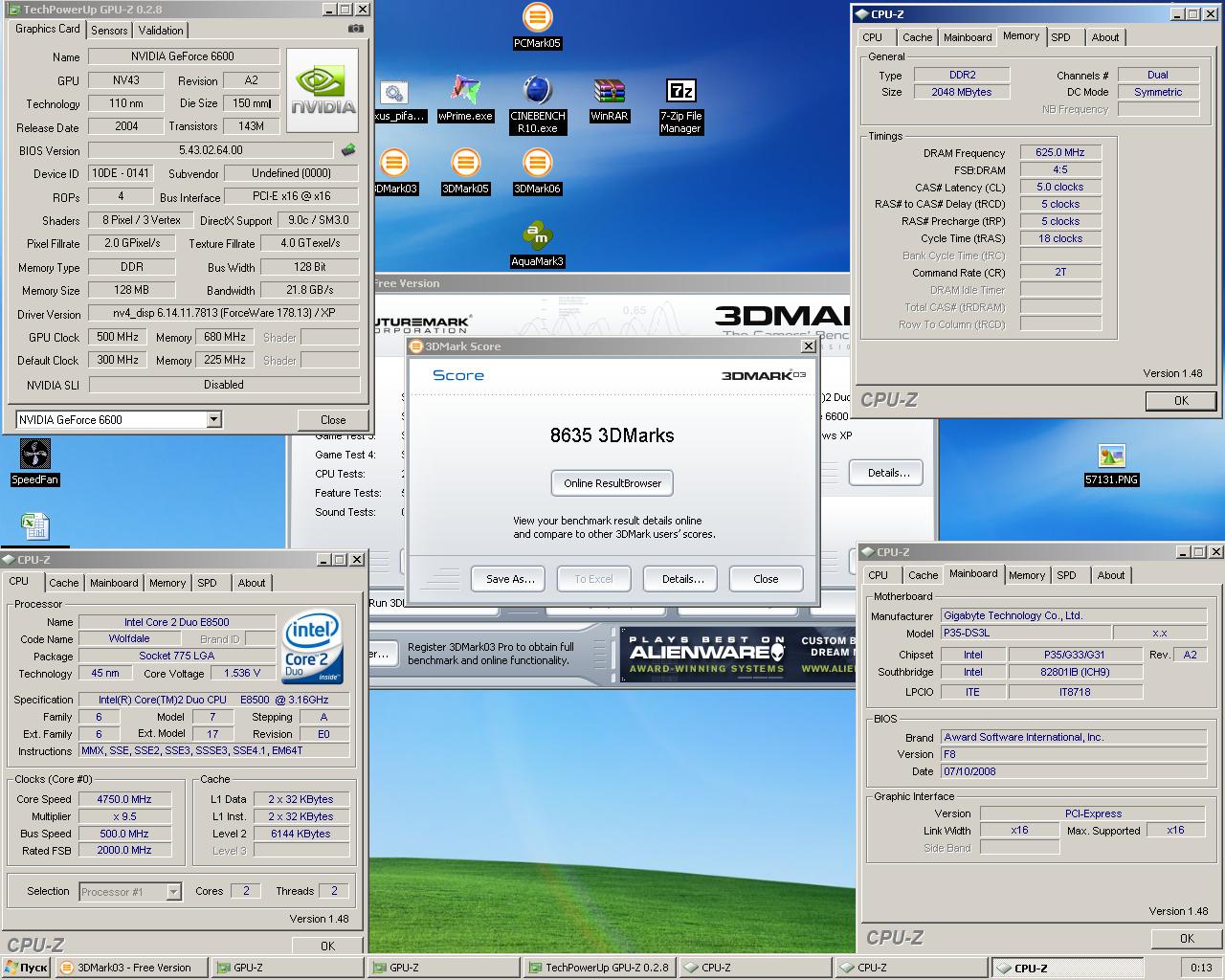Screen dimensions: 1225x980
Task: Open Cache tab in CPU-Z Memory window
Action: click(x=917, y=37)
